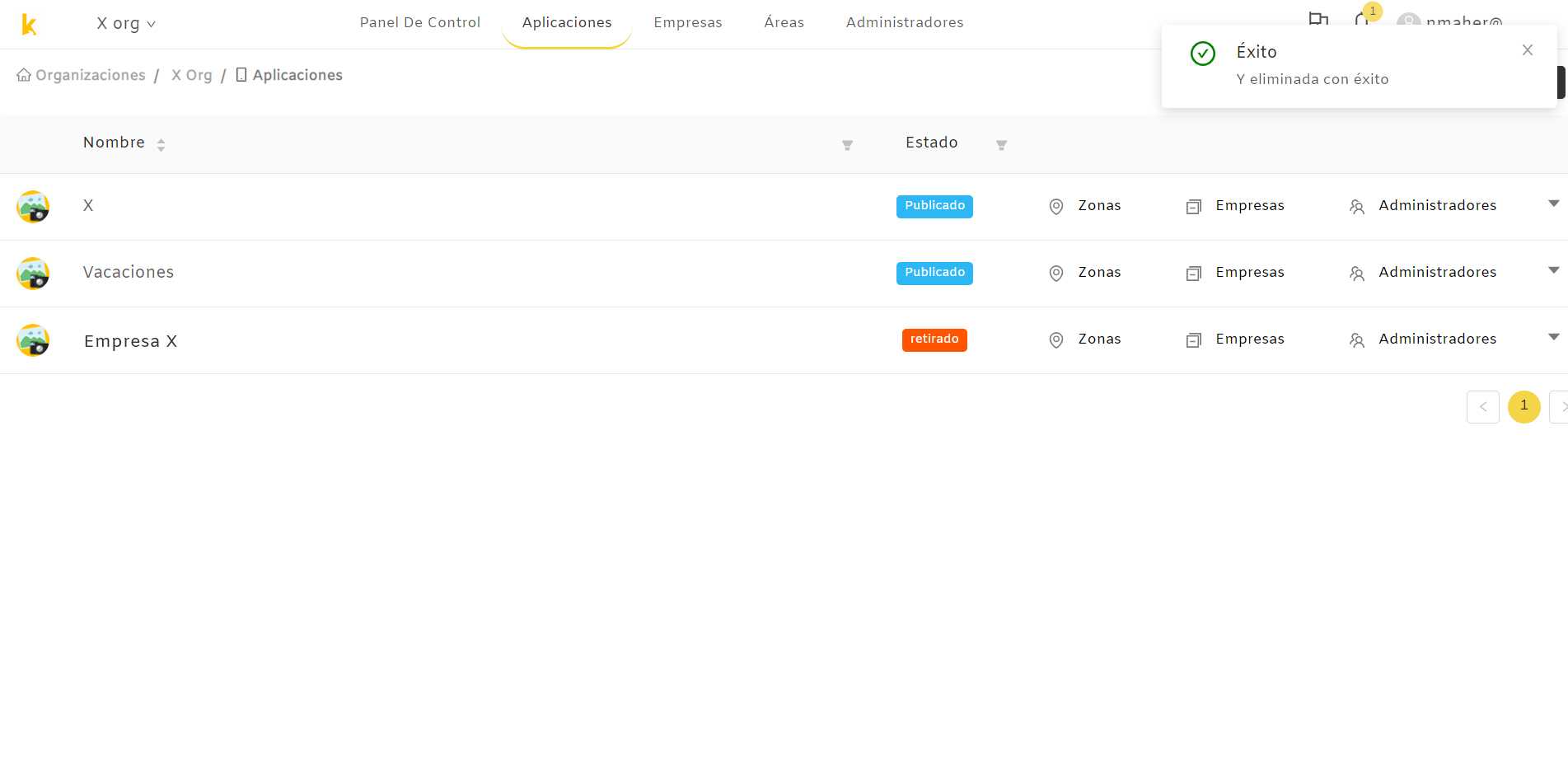Open the Panel De Control tab
1568x777 pixels.
[420, 22]
